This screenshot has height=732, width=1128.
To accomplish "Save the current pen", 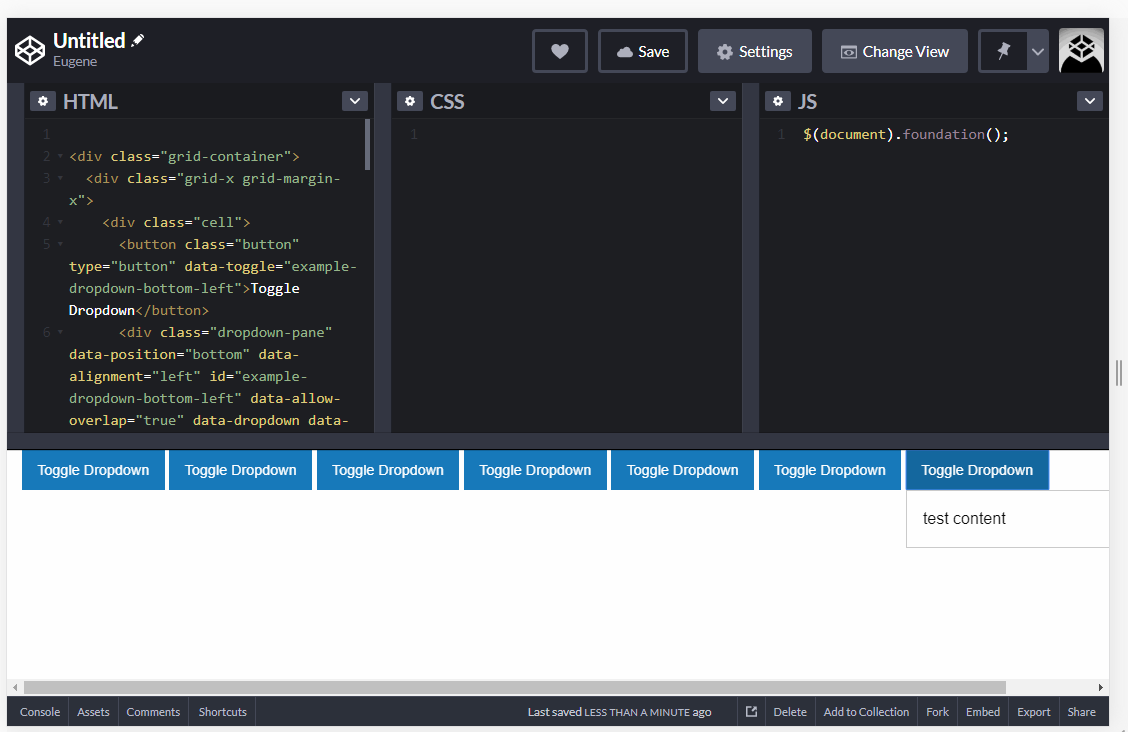I will 642,51.
